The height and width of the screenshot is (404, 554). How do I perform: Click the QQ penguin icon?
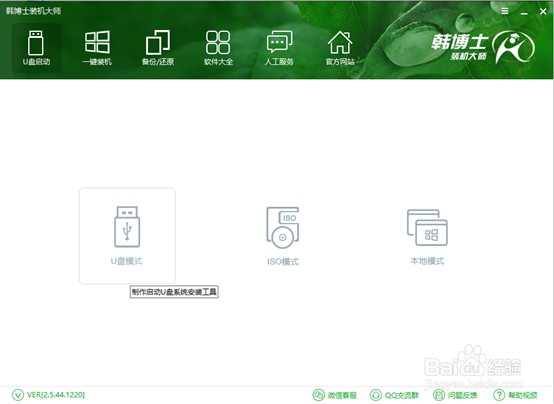[x=376, y=395]
